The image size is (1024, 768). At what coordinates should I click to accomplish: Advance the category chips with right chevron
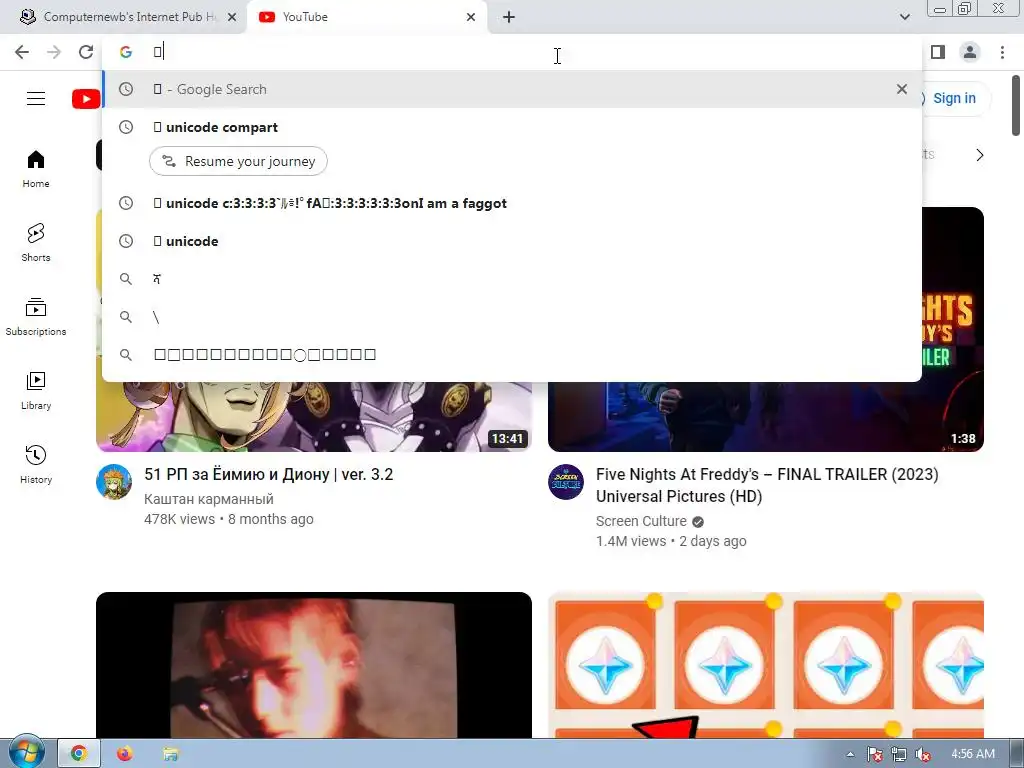click(979, 155)
